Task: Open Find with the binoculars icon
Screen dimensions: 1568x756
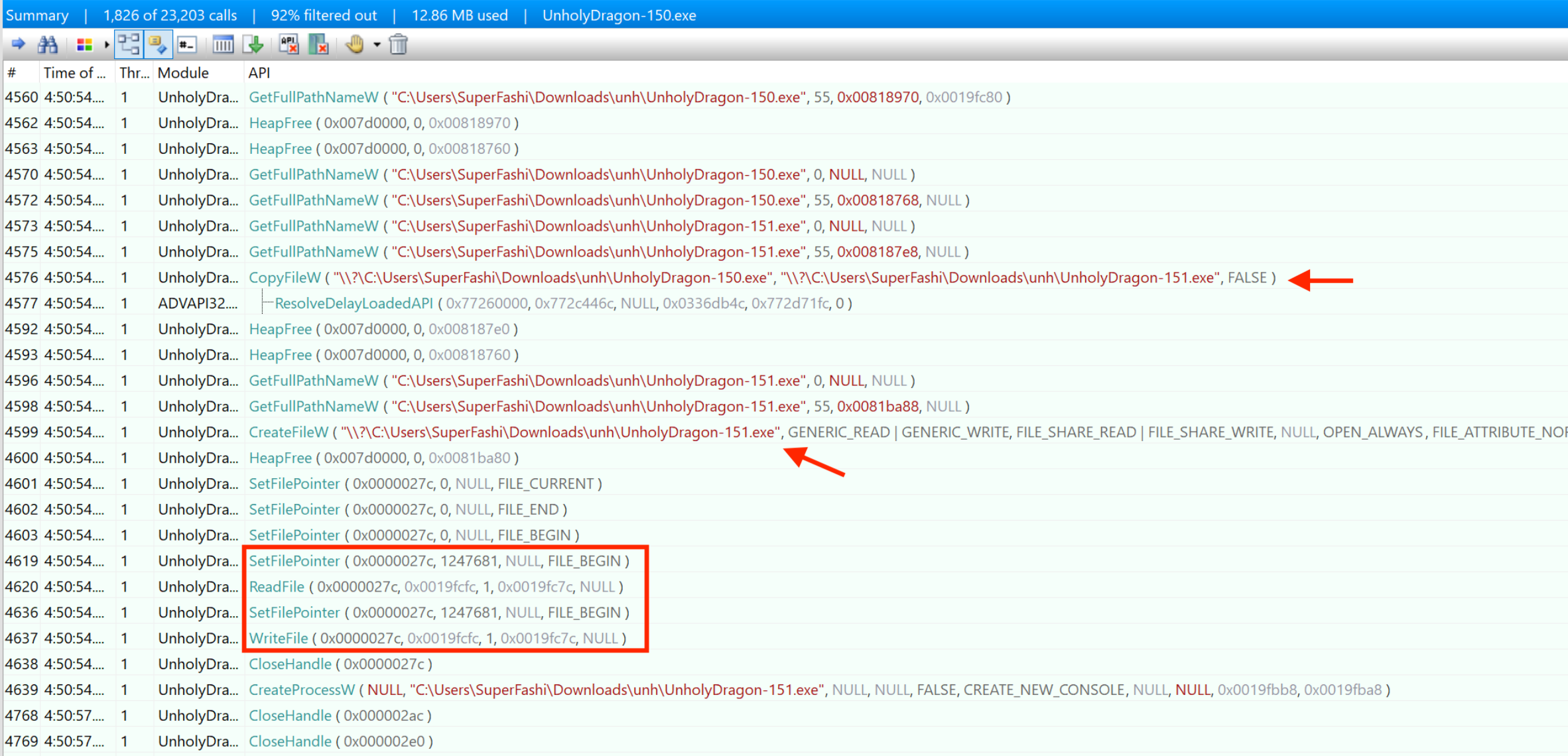Action: (x=48, y=44)
